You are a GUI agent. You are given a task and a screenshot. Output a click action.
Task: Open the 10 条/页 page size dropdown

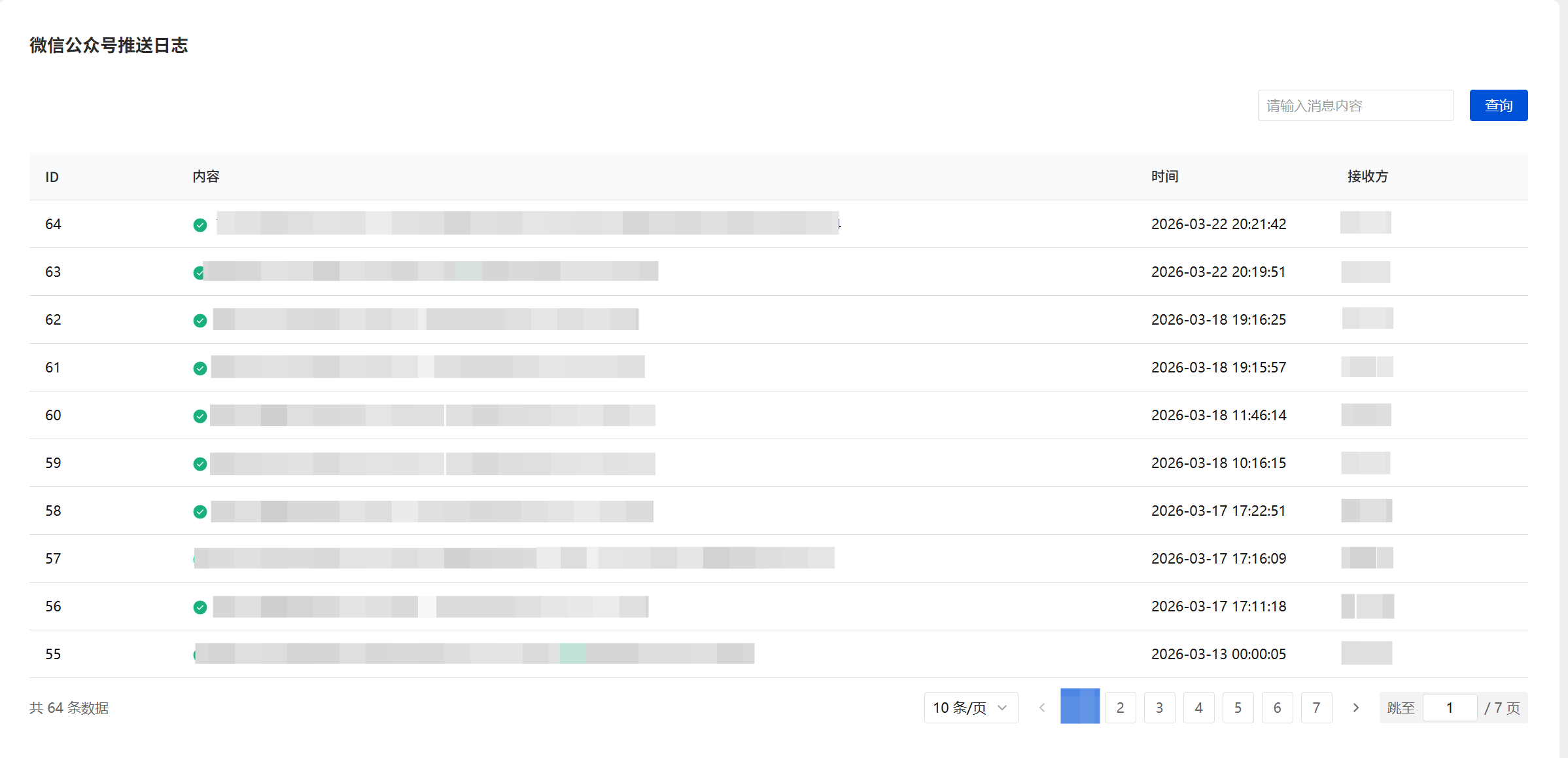[970, 708]
